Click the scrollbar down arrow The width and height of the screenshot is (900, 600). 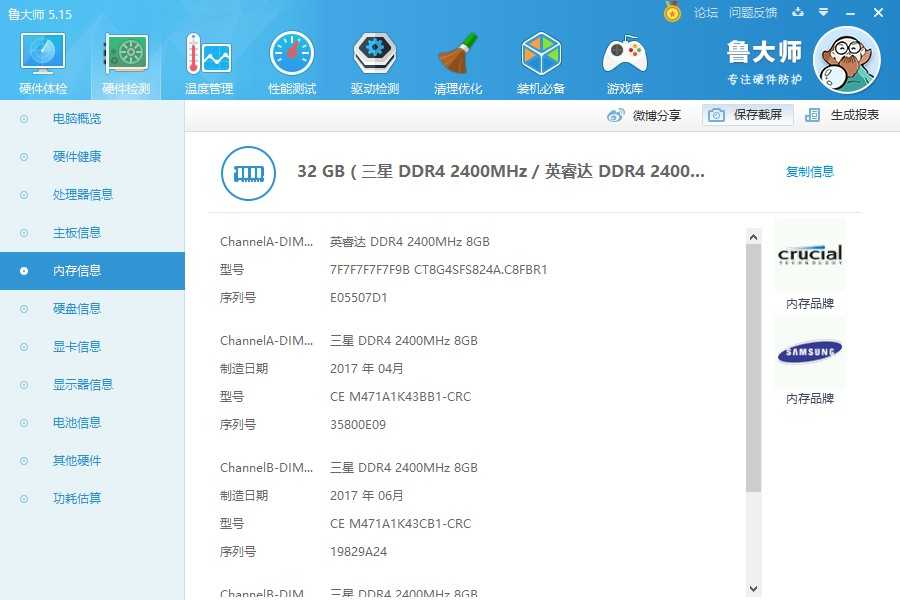coord(754,589)
